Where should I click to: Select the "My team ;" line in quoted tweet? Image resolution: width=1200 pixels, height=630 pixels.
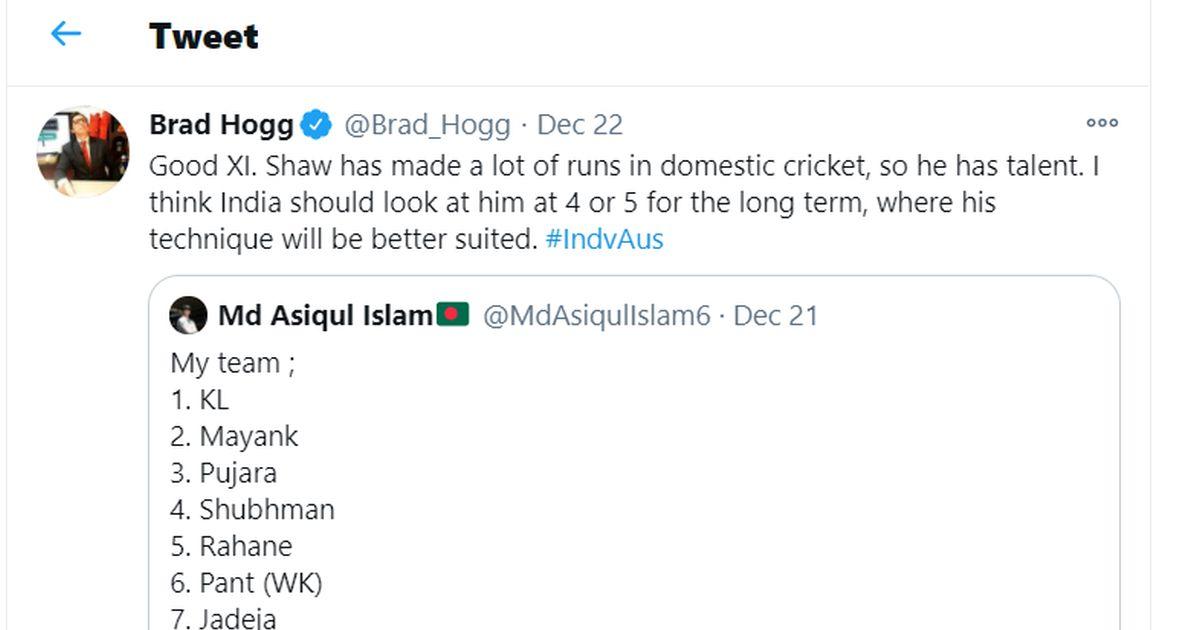click(x=232, y=363)
